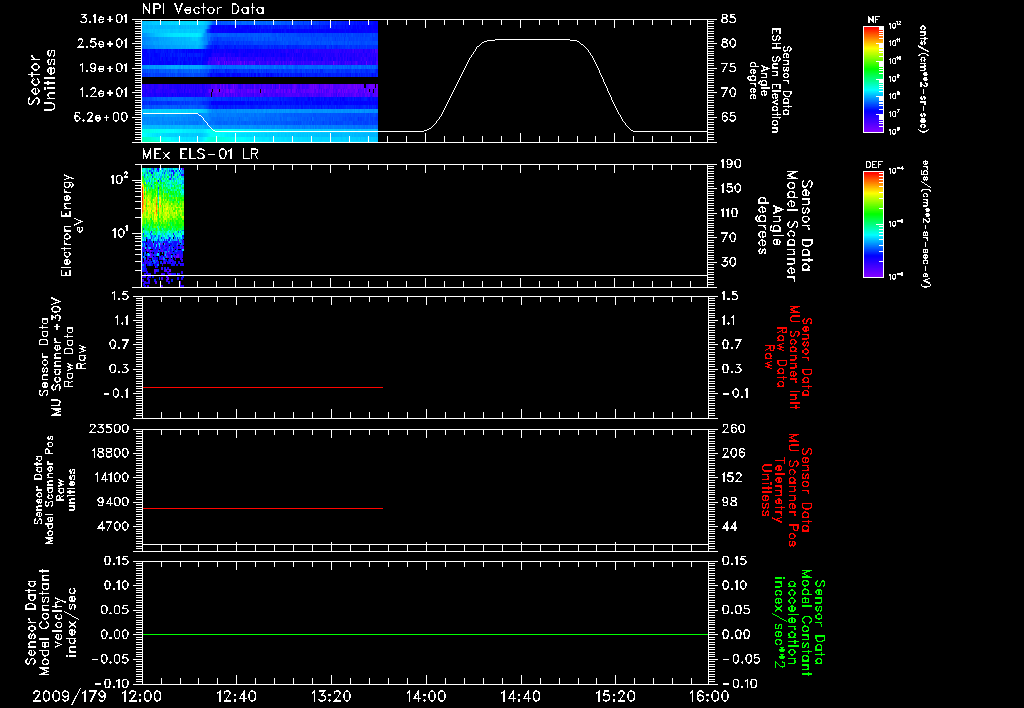Click the ELS electron energy spectrogram image

(x=163, y=227)
